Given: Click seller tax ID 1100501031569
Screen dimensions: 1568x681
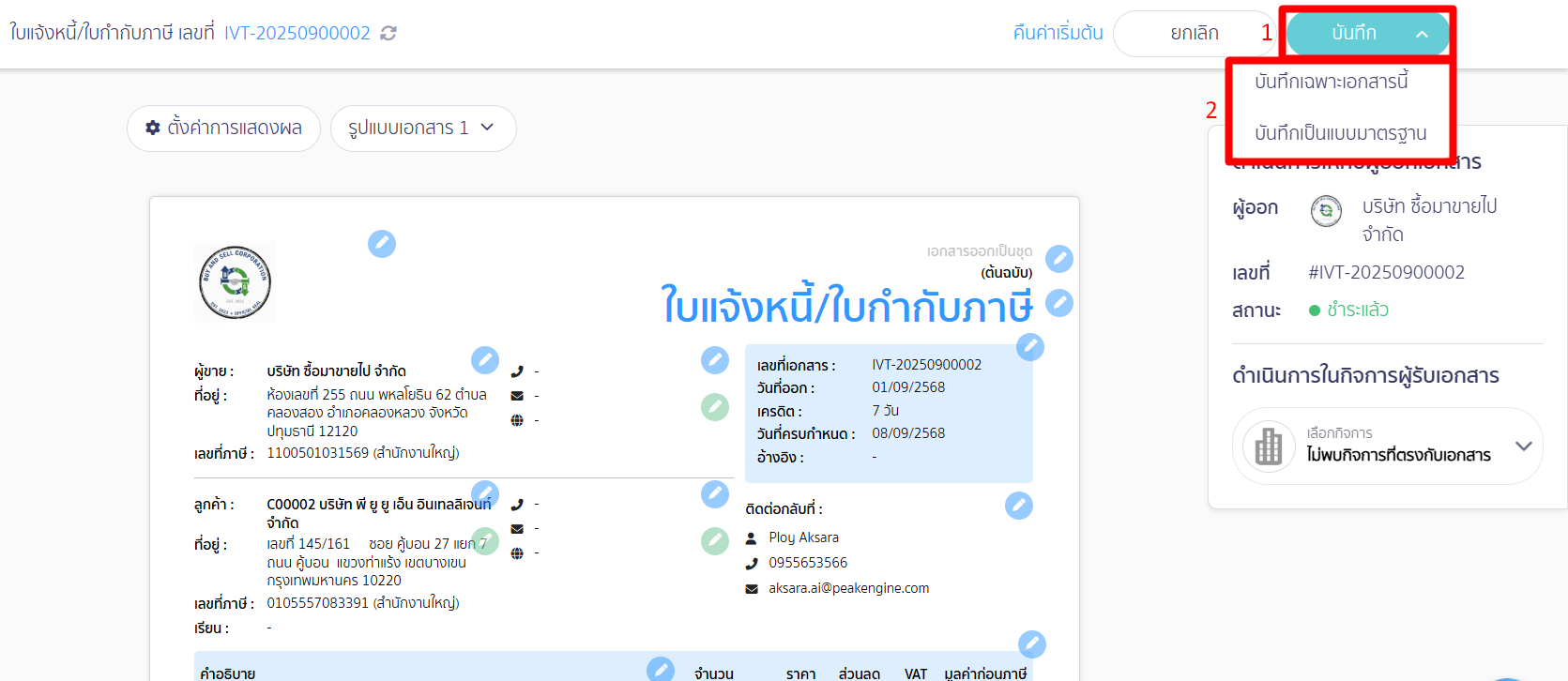Looking at the screenshot, I should pyautogui.click(x=318, y=453).
